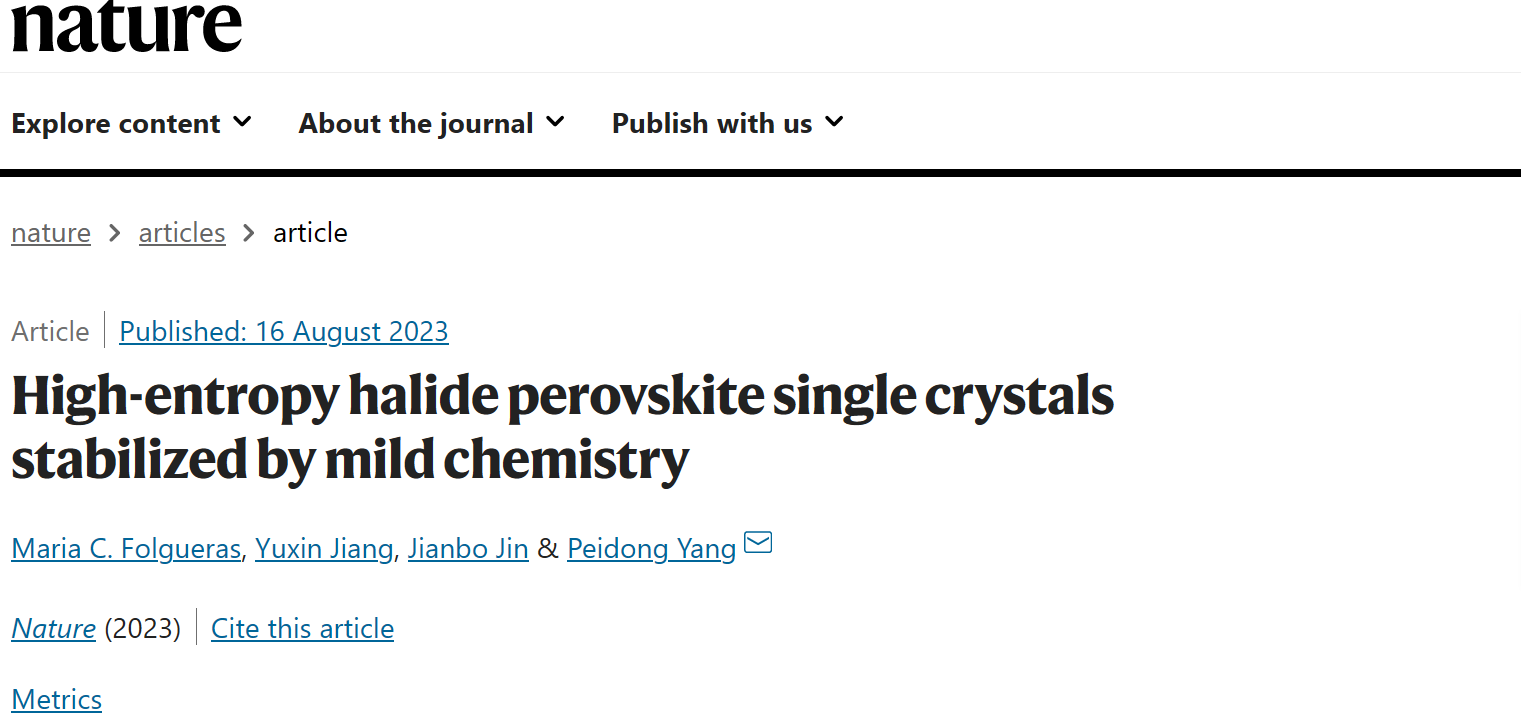This screenshot has height=726, width=1521.
Task: Click the chevron after Publish with us
Action: (x=834, y=122)
